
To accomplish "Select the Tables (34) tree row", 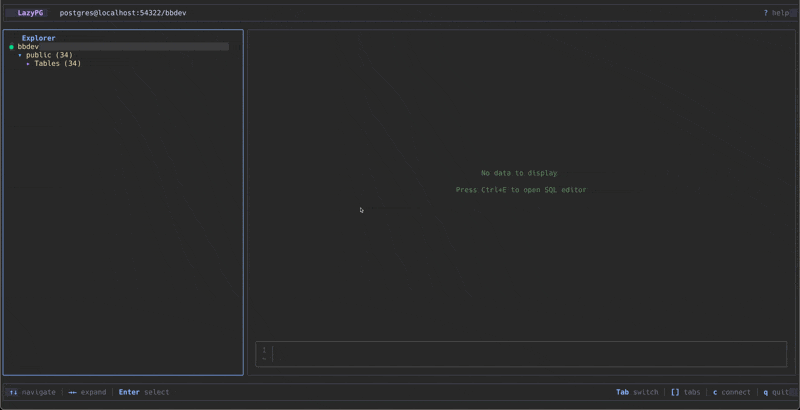I will 57,64.
